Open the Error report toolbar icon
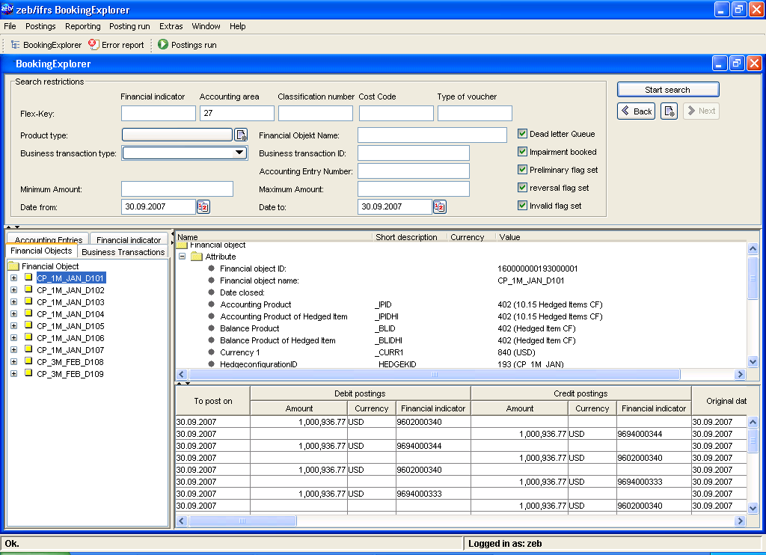The height and width of the screenshot is (555, 781). (116, 45)
